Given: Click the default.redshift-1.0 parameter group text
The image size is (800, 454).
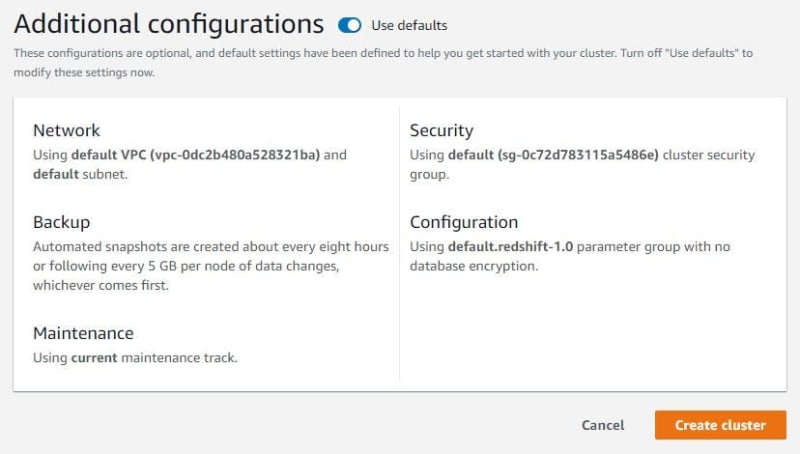Looking at the screenshot, I should pyautogui.click(x=510, y=246).
